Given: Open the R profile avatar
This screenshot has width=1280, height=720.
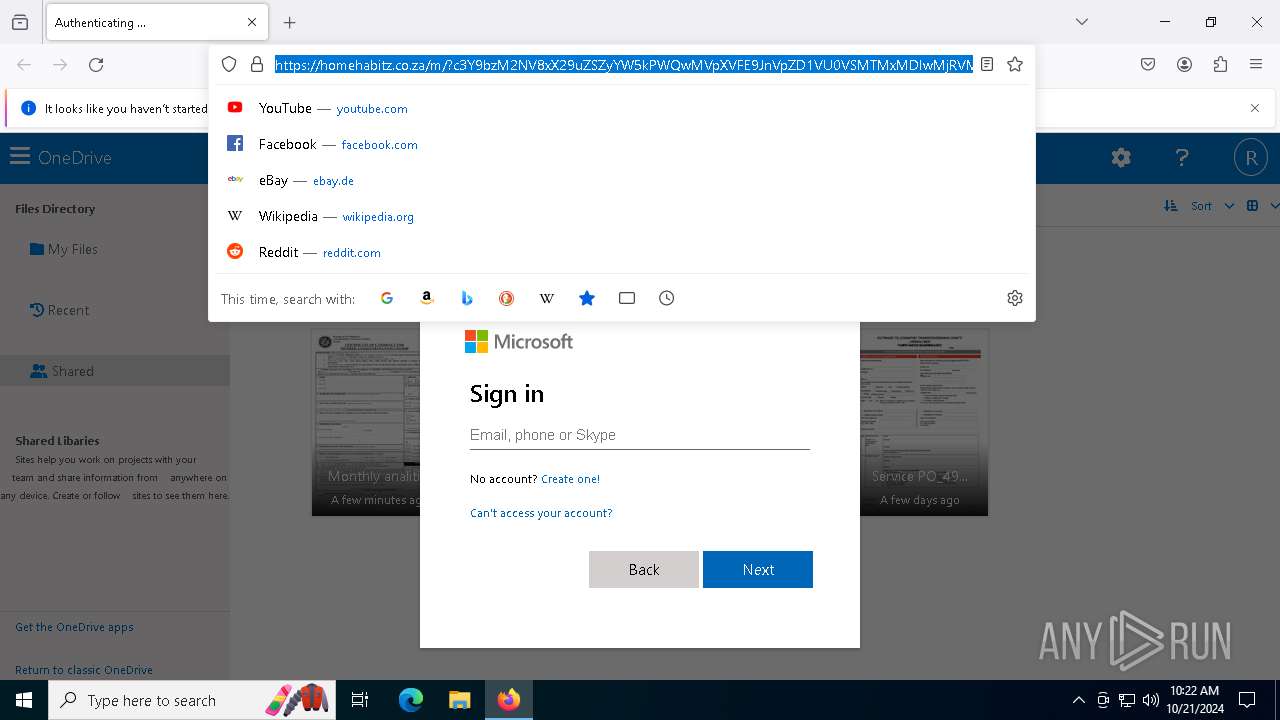Looking at the screenshot, I should (x=1251, y=158).
